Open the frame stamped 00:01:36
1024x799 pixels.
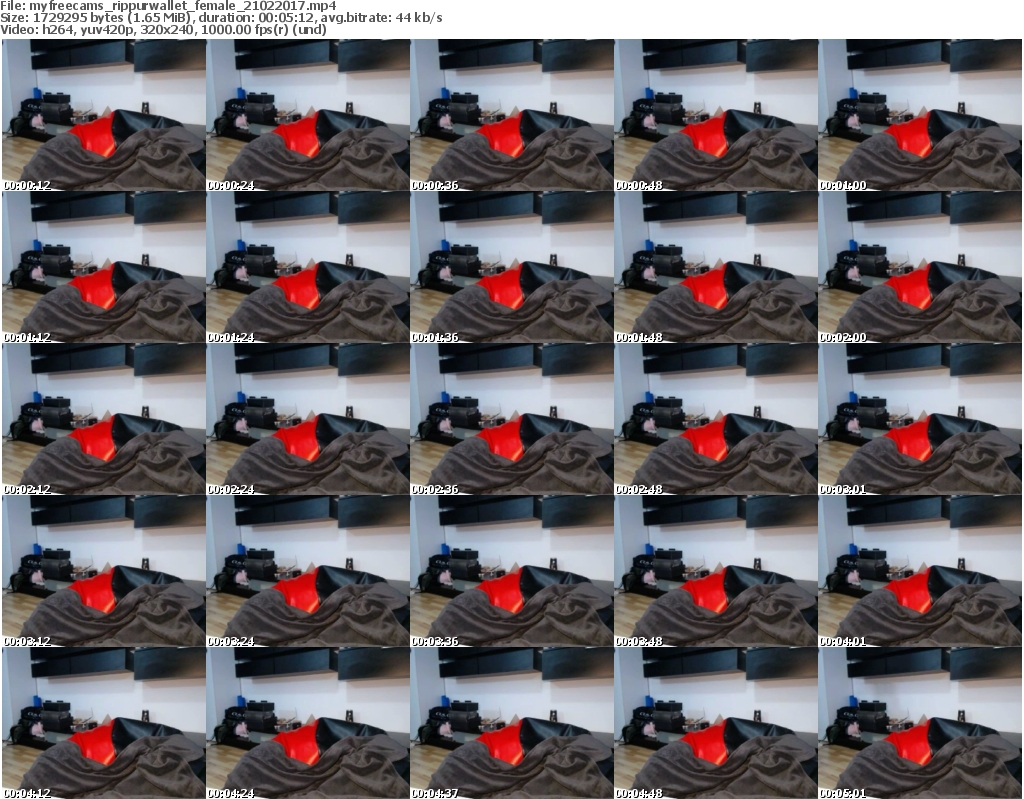(x=512, y=267)
